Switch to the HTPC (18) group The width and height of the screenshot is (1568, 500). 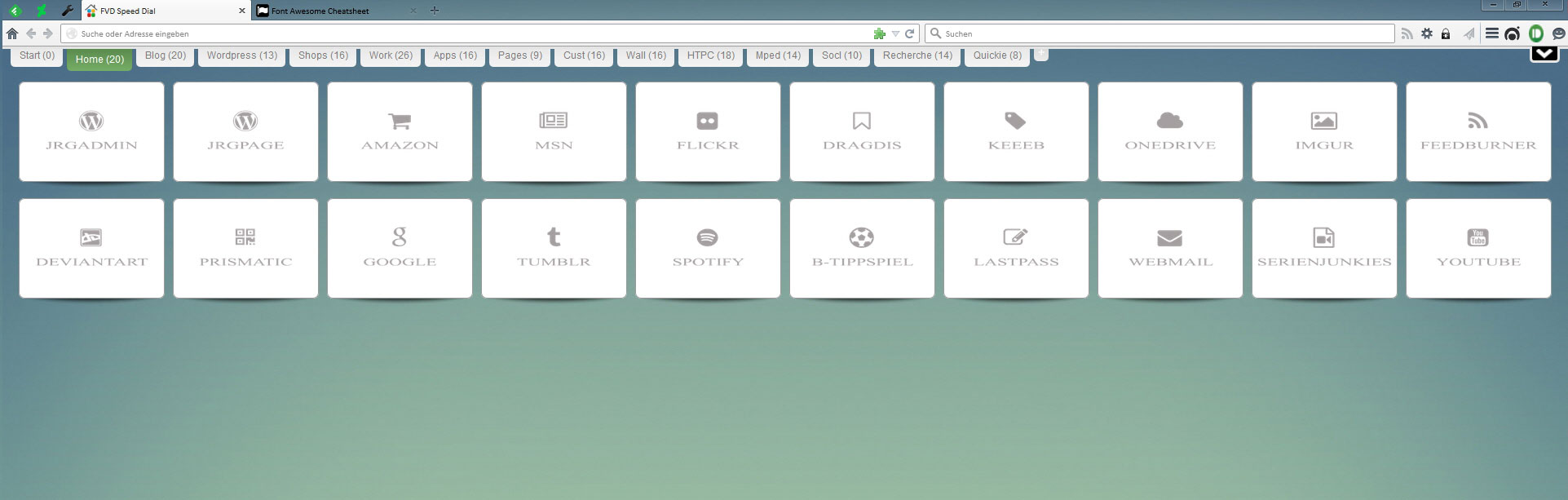[710, 55]
